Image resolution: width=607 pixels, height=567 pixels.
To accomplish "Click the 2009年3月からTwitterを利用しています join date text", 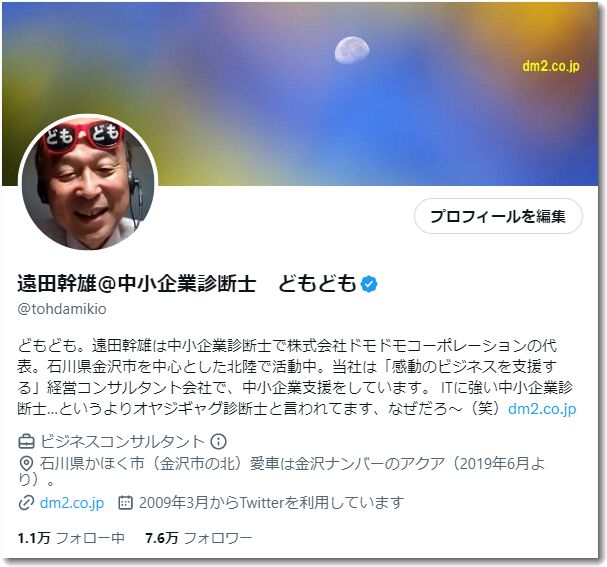I will 271,503.
